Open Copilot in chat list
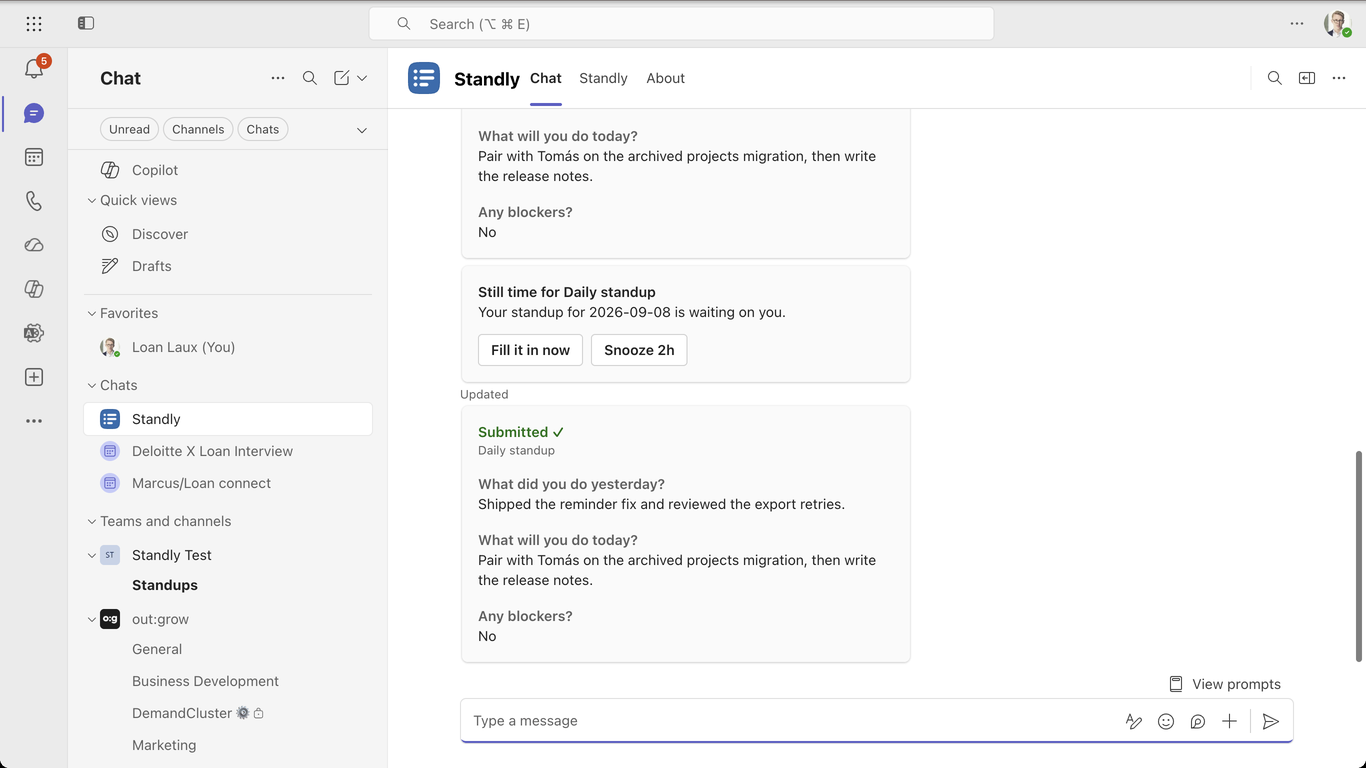The height and width of the screenshot is (768, 1366). click(x=228, y=170)
